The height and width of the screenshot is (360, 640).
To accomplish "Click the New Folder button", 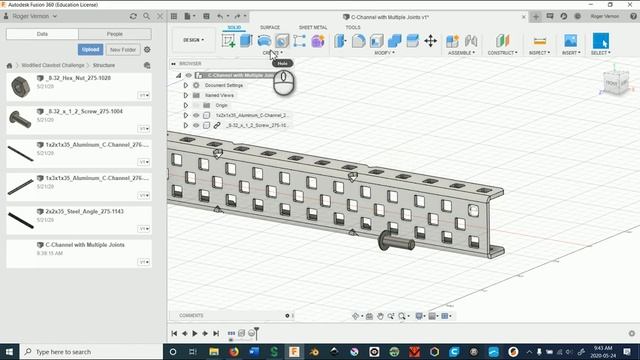I will pos(123,49).
